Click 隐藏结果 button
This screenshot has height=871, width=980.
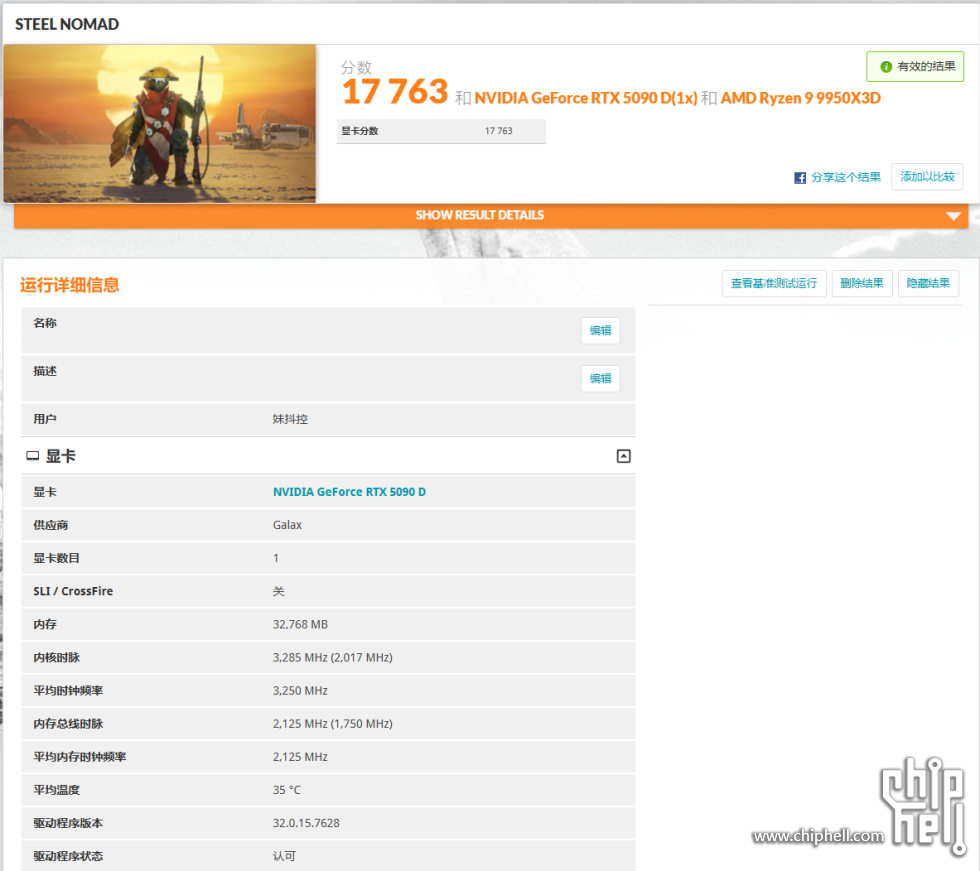click(x=928, y=284)
